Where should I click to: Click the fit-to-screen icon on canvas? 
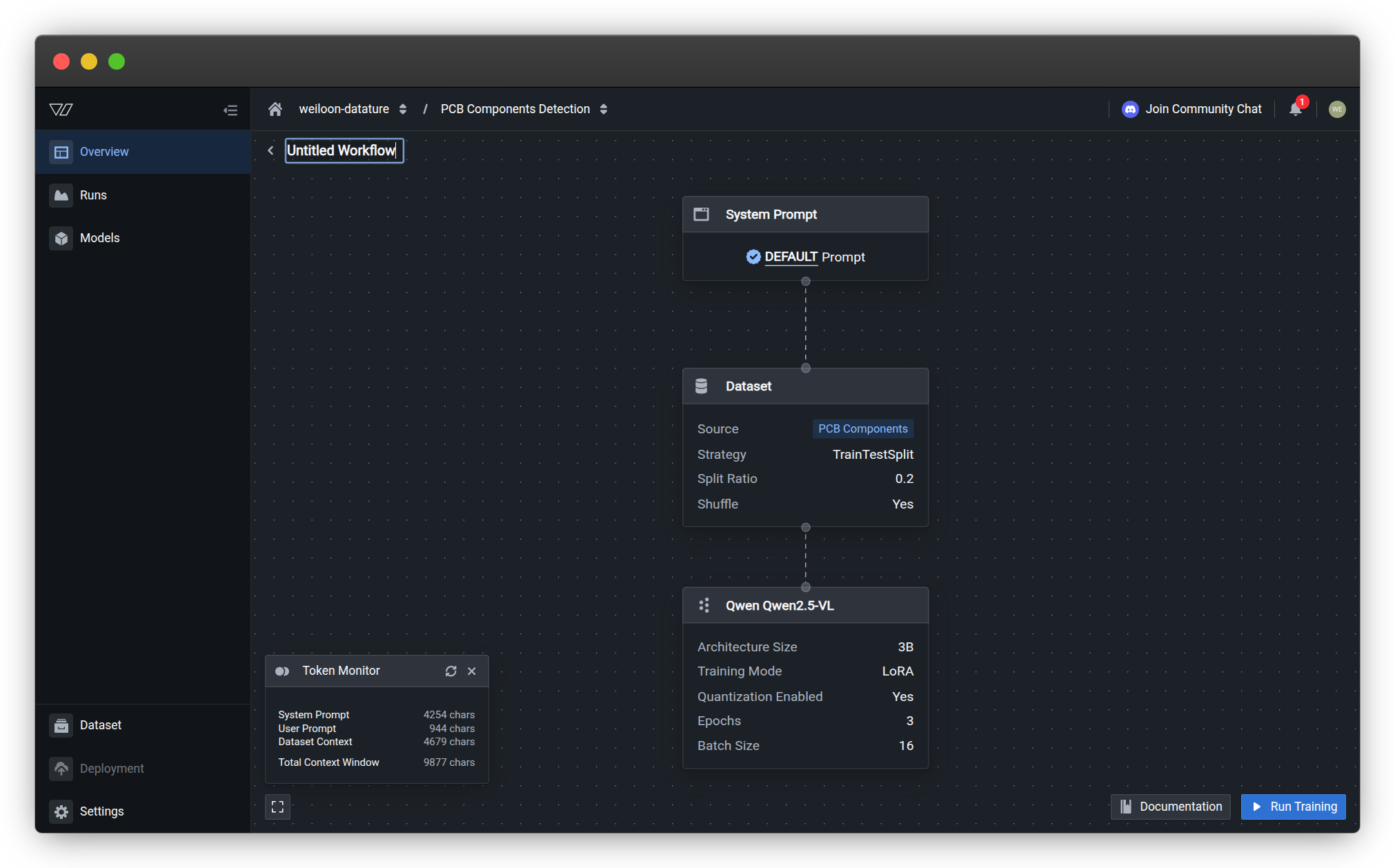(277, 807)
